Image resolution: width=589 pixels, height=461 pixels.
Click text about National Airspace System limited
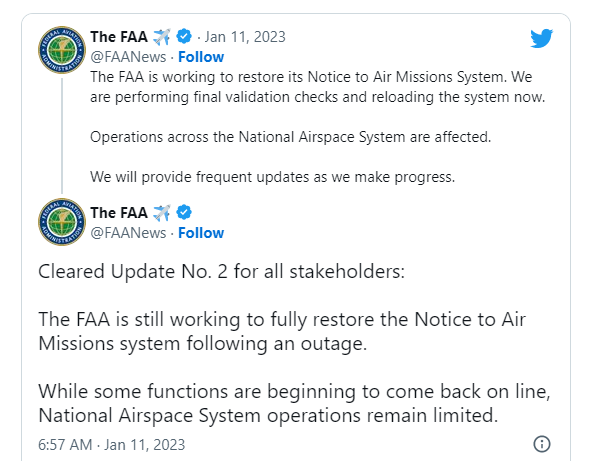294,404
